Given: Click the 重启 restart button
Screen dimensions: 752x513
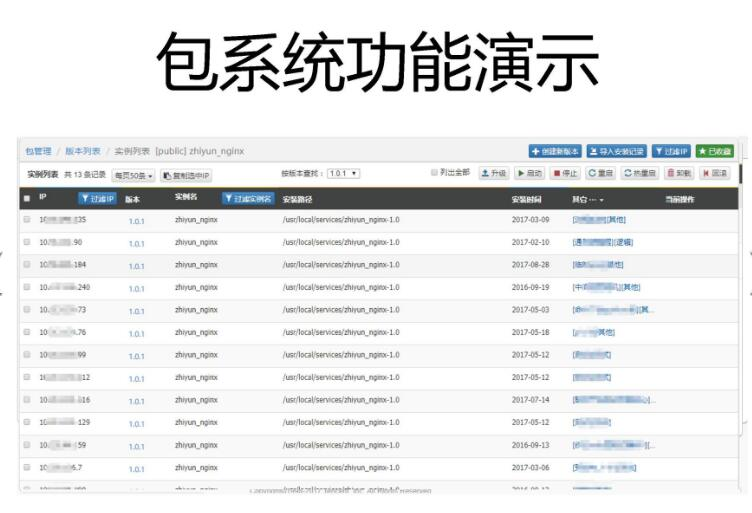Looking at the screenshot, I should point(600,173).
